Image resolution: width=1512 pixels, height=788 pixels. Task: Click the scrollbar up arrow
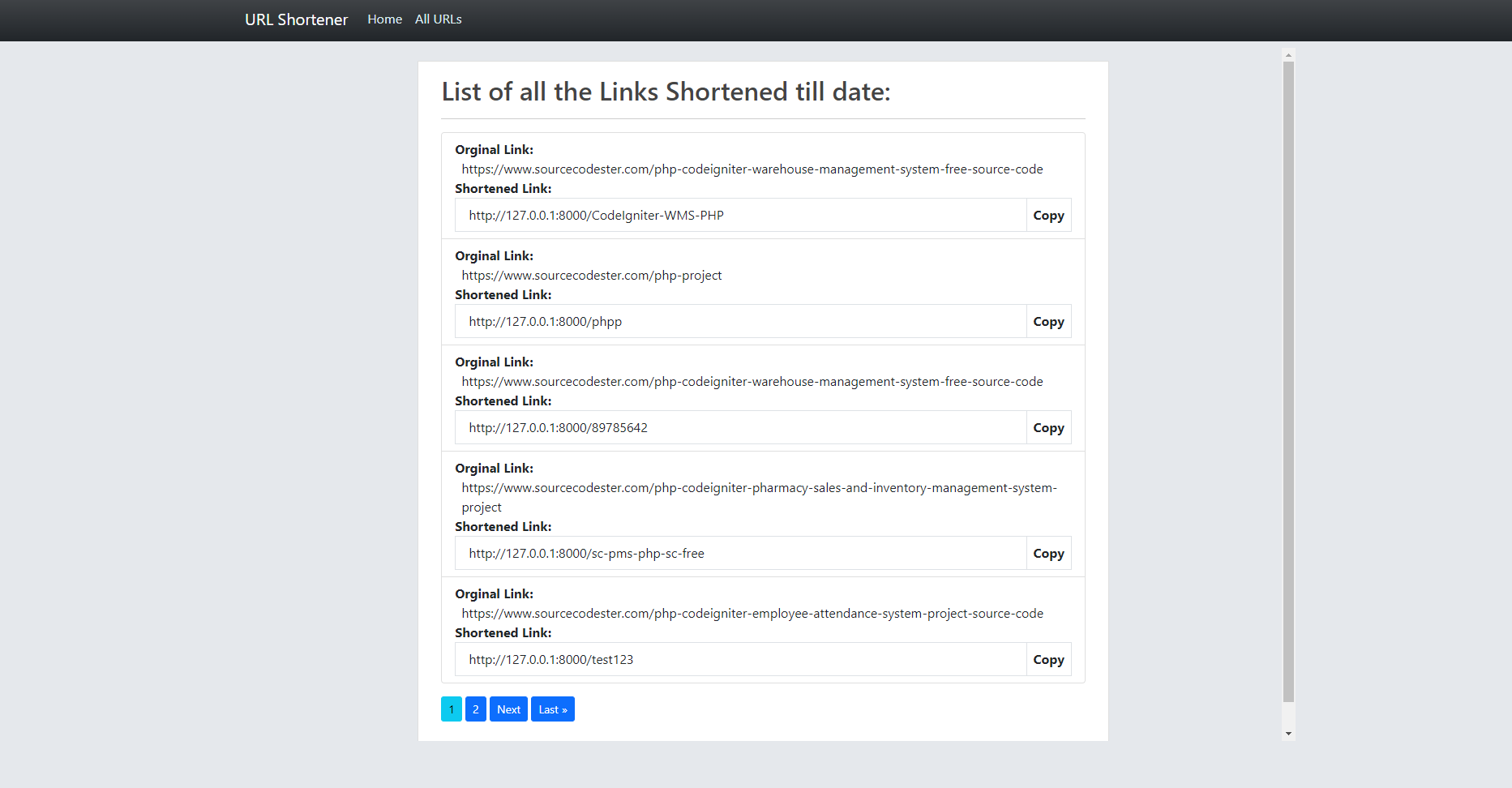[1288, 55]
